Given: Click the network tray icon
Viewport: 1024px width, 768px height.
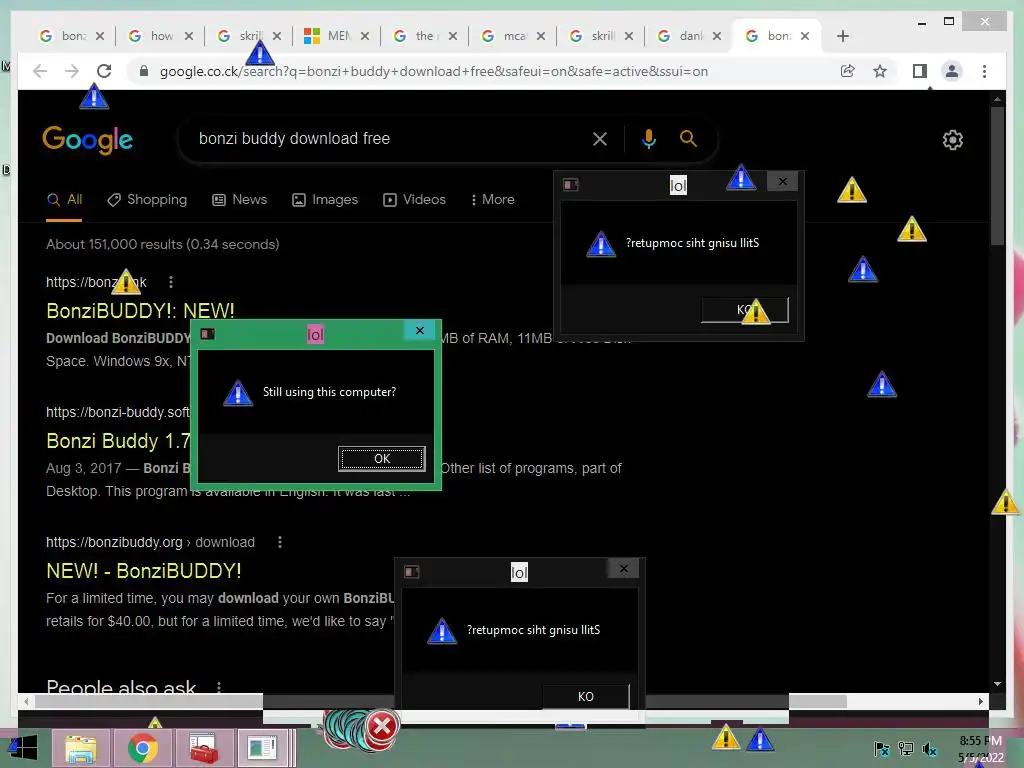Looking at the screenshot, I should click(906, 749).
